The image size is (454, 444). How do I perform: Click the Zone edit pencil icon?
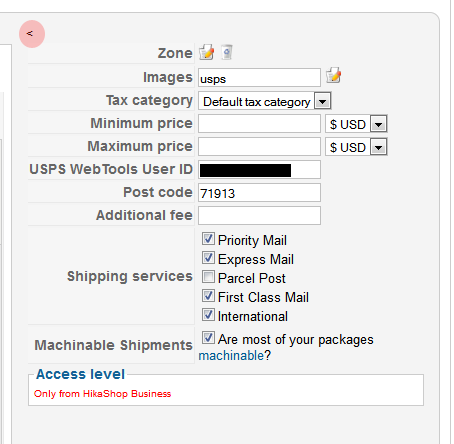pos(207,52)
